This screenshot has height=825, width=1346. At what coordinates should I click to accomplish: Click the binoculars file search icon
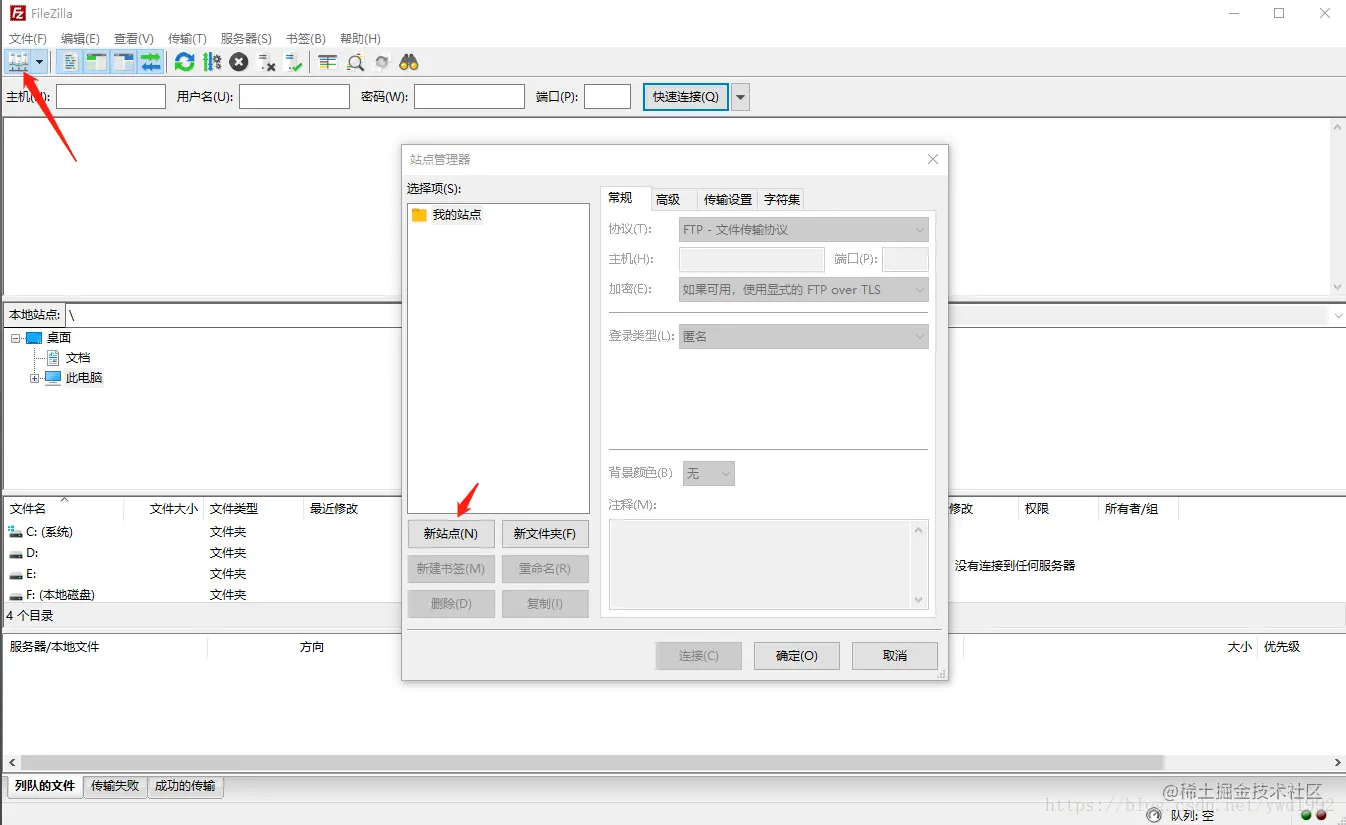408,62
